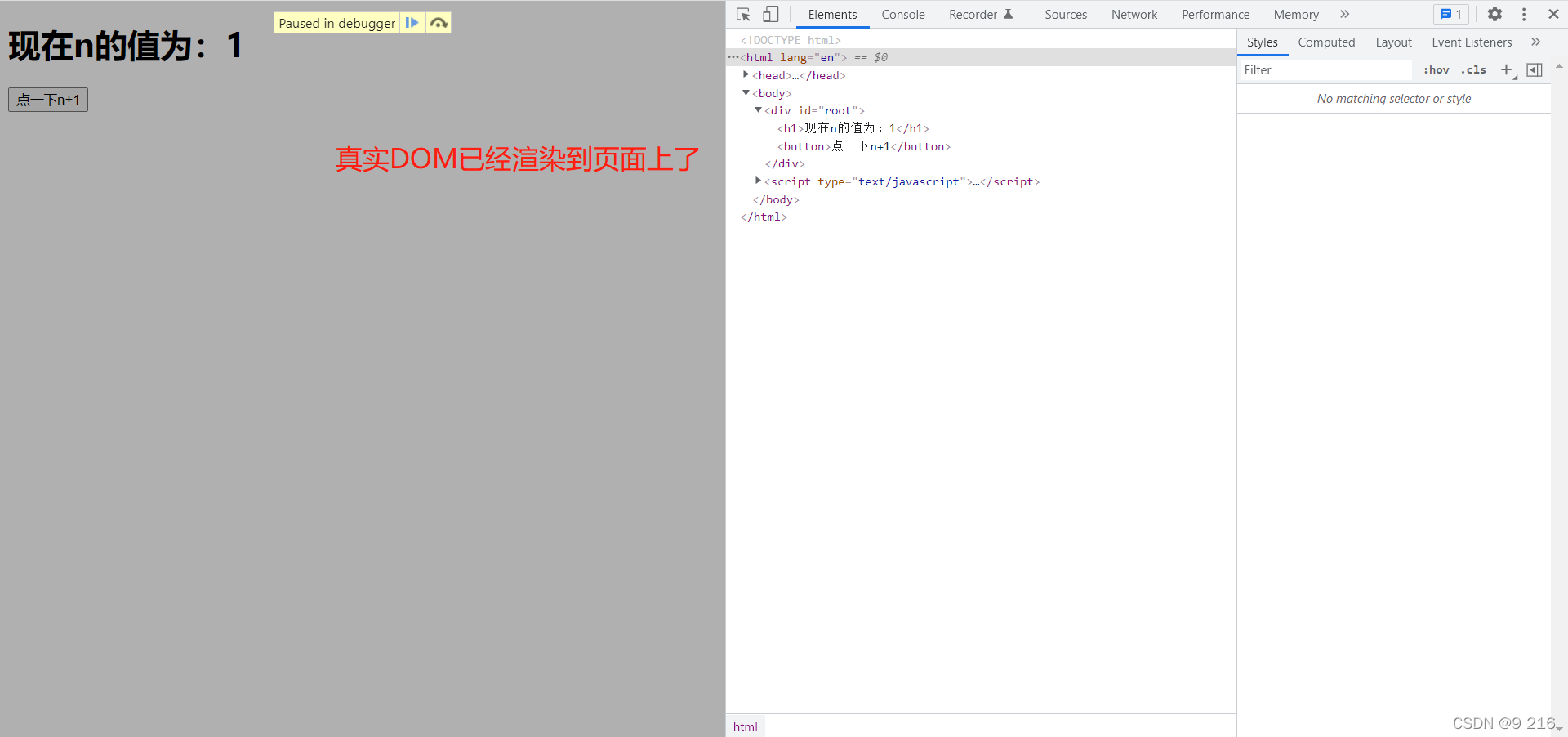1568x737 pixels.
Task: Focus the styles Filter input field
Action: tap(1325, 69)
